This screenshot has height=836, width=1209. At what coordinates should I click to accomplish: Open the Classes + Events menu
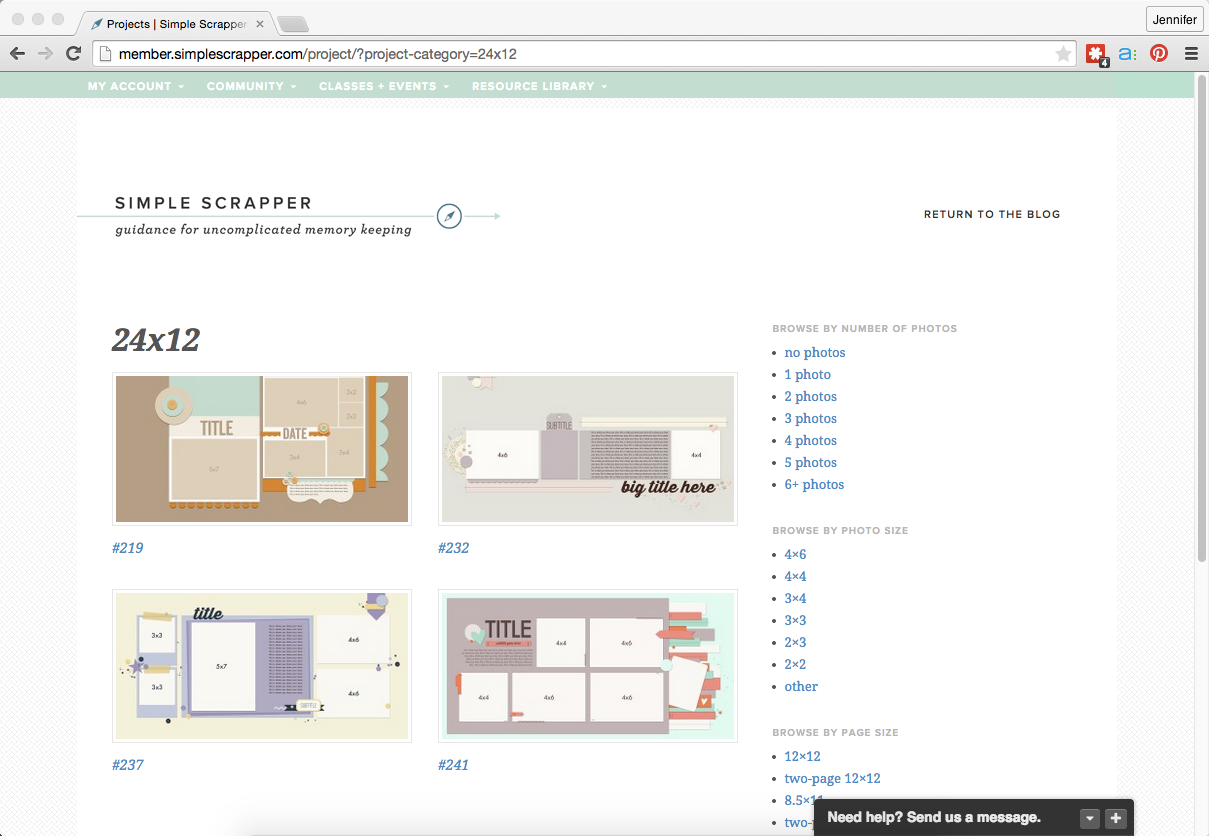pos(384,86)
